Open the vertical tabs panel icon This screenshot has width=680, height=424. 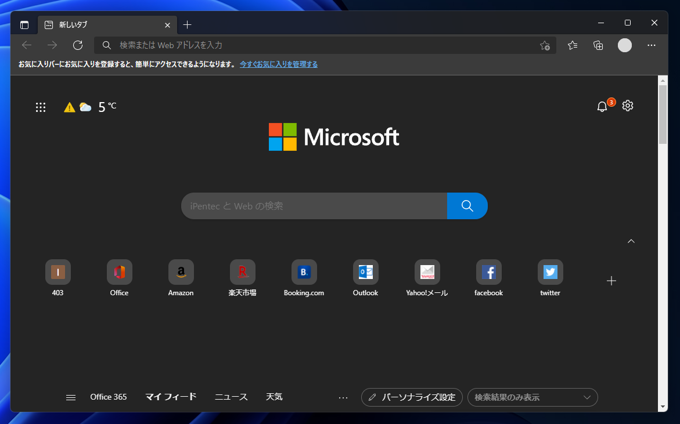coord(24,25)
